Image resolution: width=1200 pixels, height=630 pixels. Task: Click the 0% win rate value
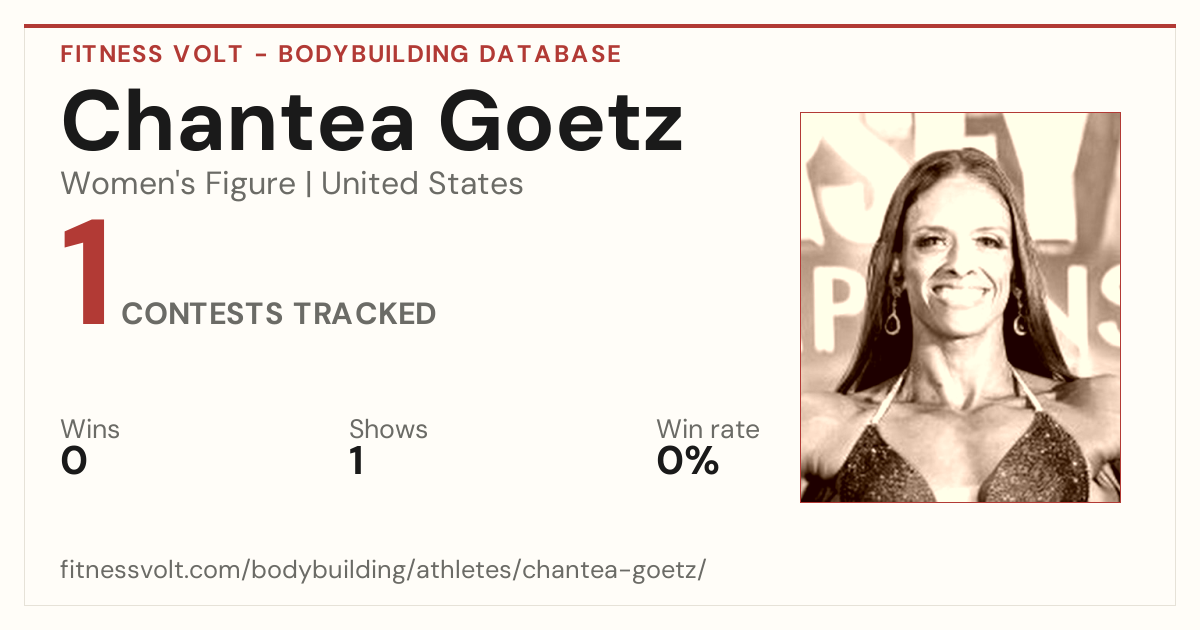pyautogui.click(x=688, y=461)
